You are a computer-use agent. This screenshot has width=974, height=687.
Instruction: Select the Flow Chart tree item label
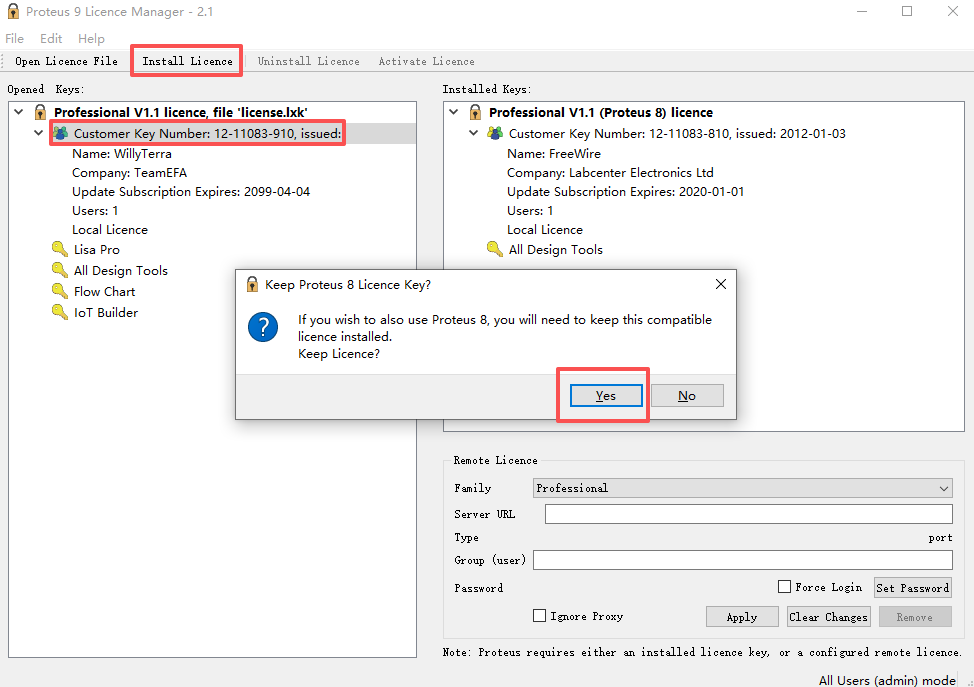104,291
